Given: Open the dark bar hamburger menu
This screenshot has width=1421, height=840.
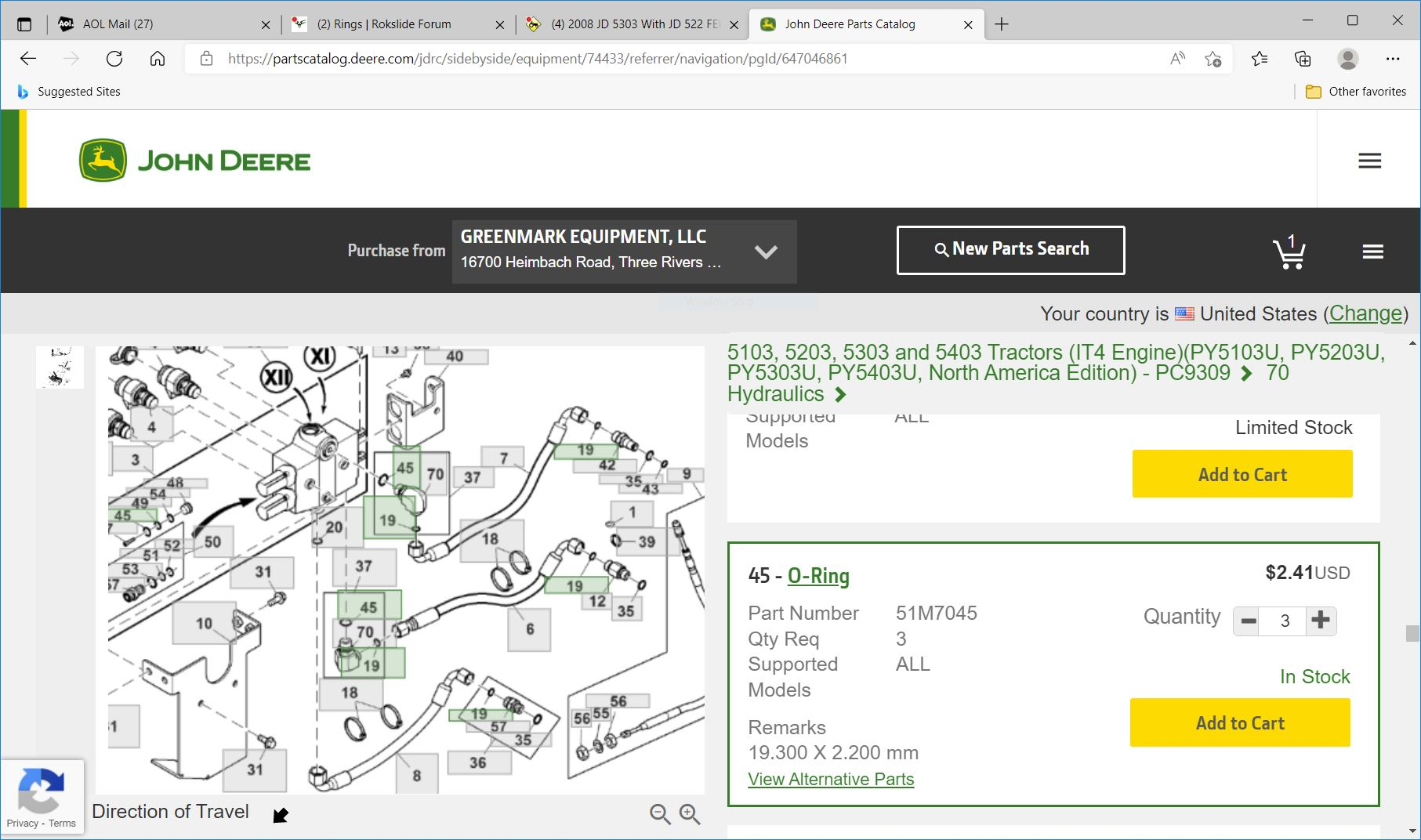Looking at the screenshot, I should (1372, 252).
